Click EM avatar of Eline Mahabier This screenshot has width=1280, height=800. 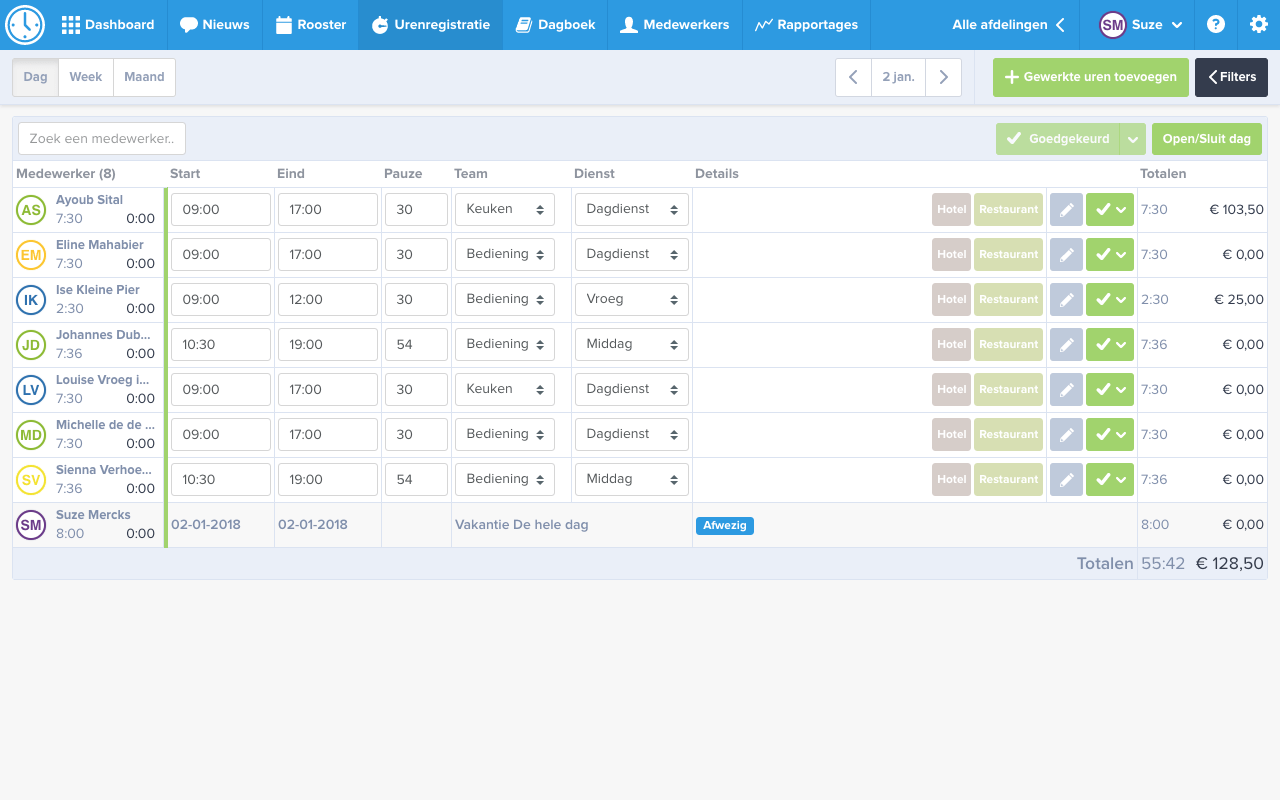point(31,255)
